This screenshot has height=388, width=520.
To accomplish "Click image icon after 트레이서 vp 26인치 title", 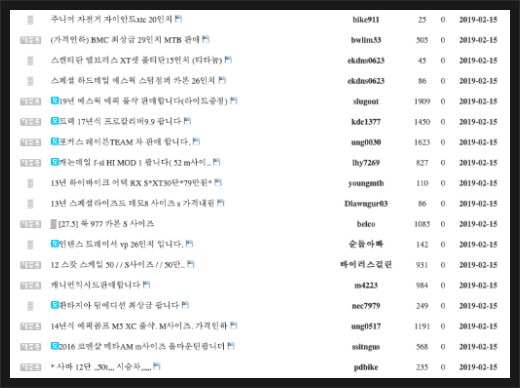I will (189, 243).
